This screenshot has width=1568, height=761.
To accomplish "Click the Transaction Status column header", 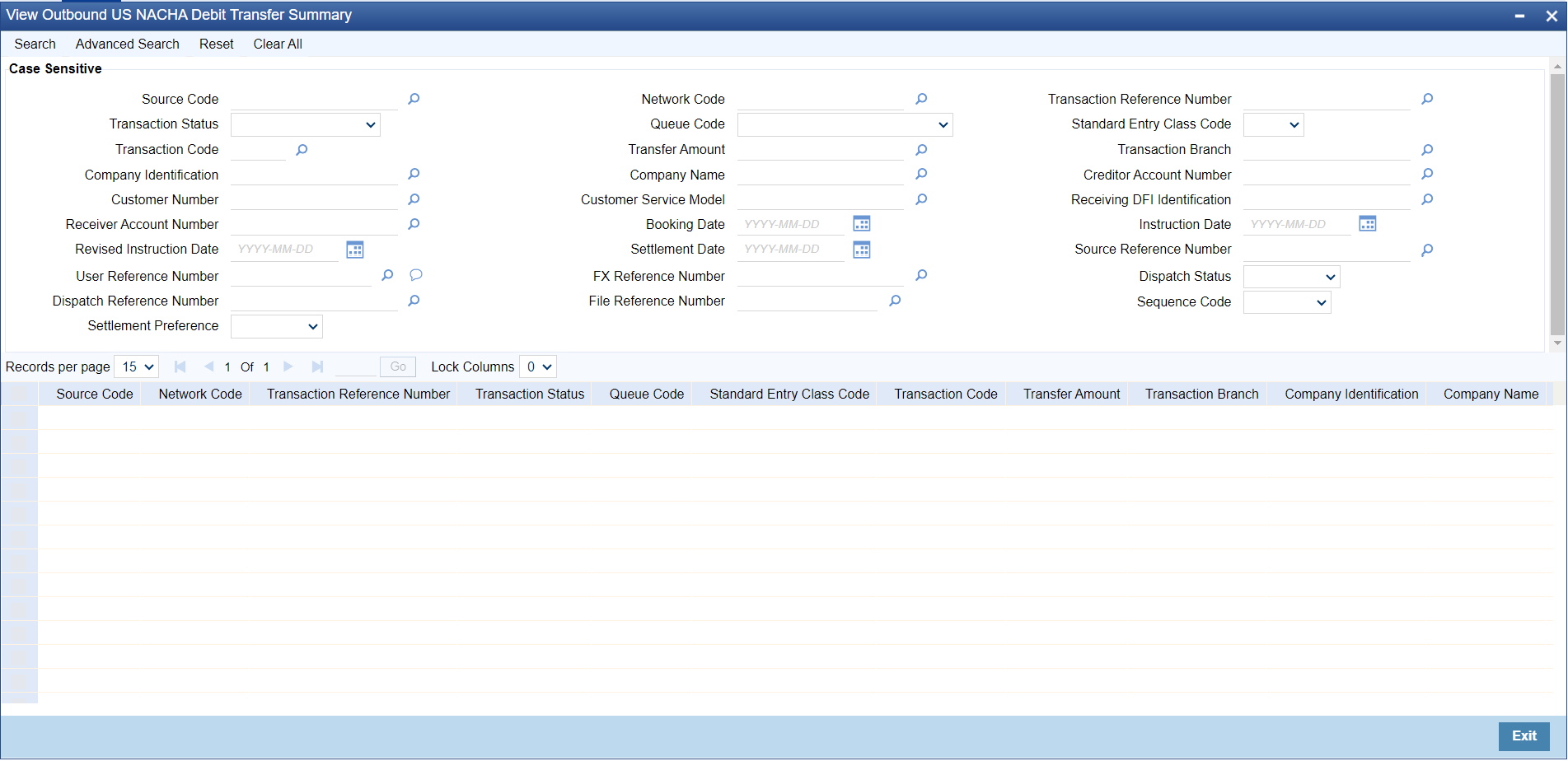I will (x=530, y=394).
